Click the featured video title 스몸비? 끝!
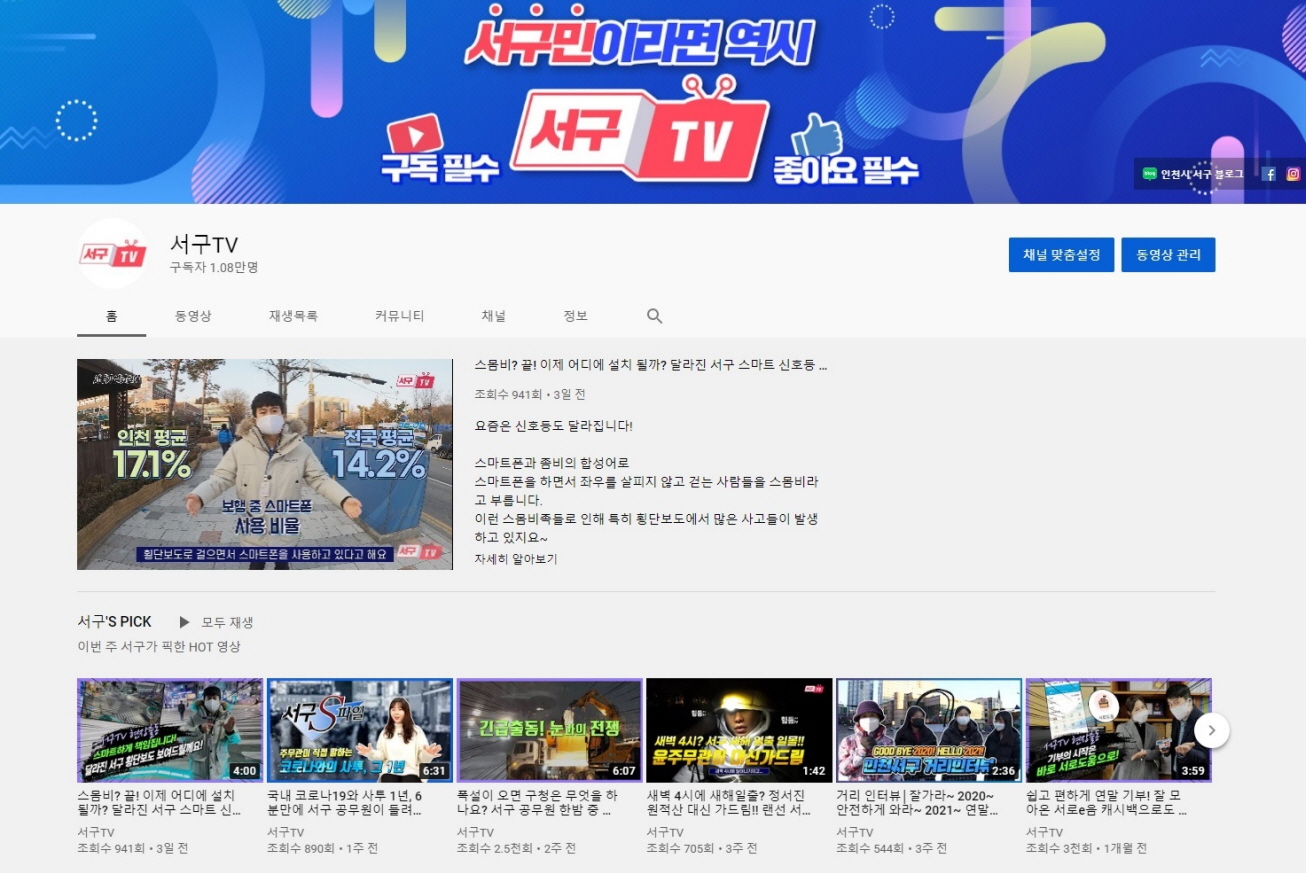Image resolution: width=1306 pixels, height=873 pixels. click(650, 366)
